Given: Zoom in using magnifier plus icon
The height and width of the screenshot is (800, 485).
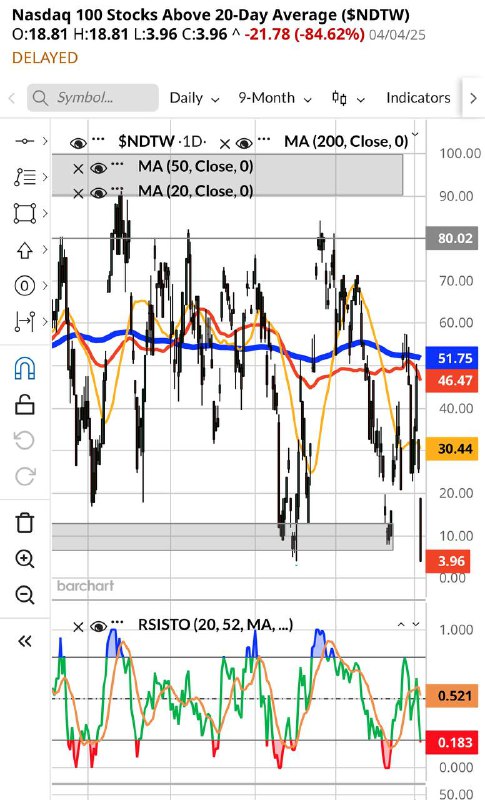Looking at the screenshot, I should coord(24,559).
